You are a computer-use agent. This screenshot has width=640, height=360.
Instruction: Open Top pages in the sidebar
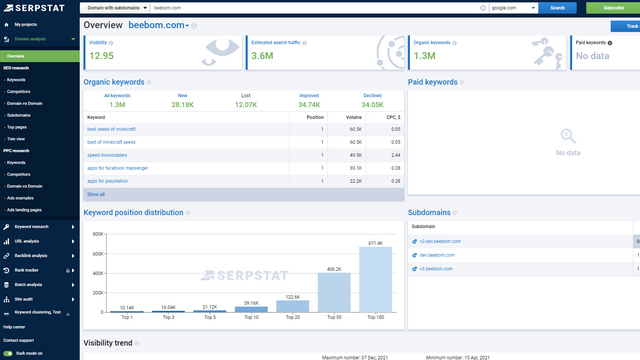click(17, 127)
